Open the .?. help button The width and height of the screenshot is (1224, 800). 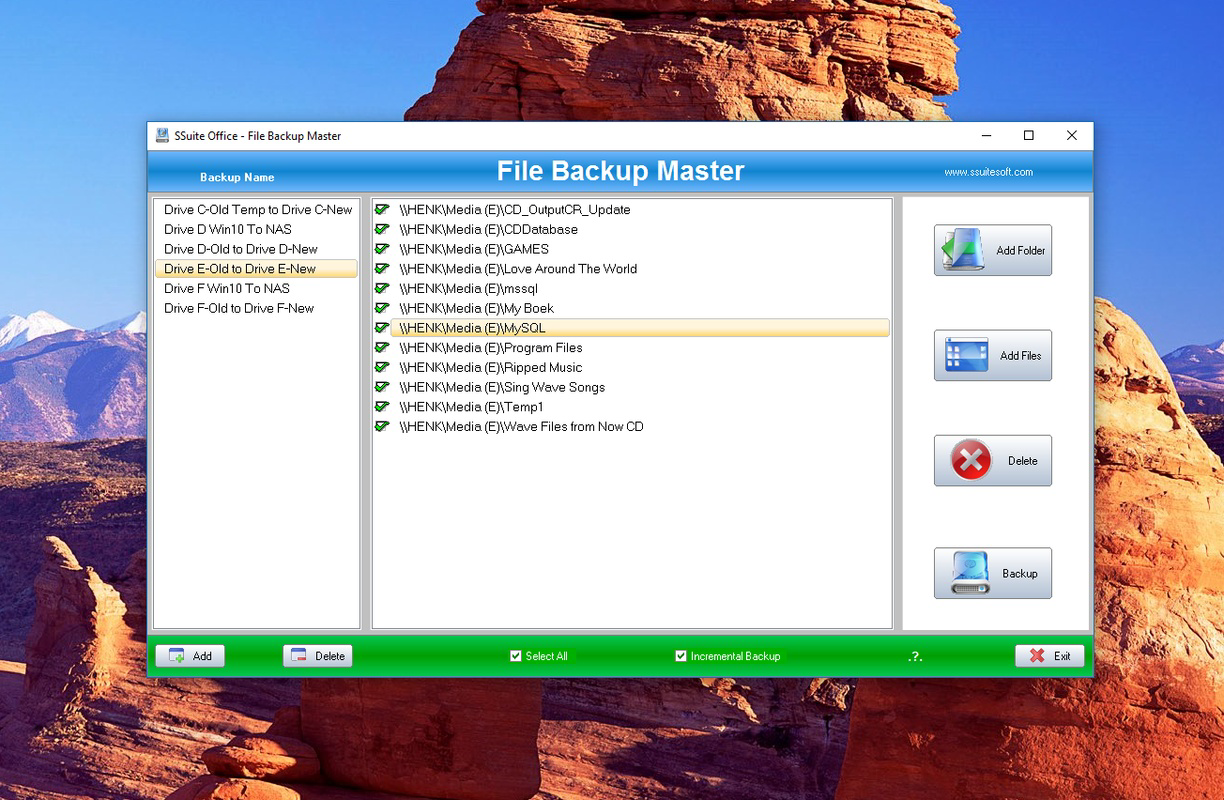[x=915, y=657]
